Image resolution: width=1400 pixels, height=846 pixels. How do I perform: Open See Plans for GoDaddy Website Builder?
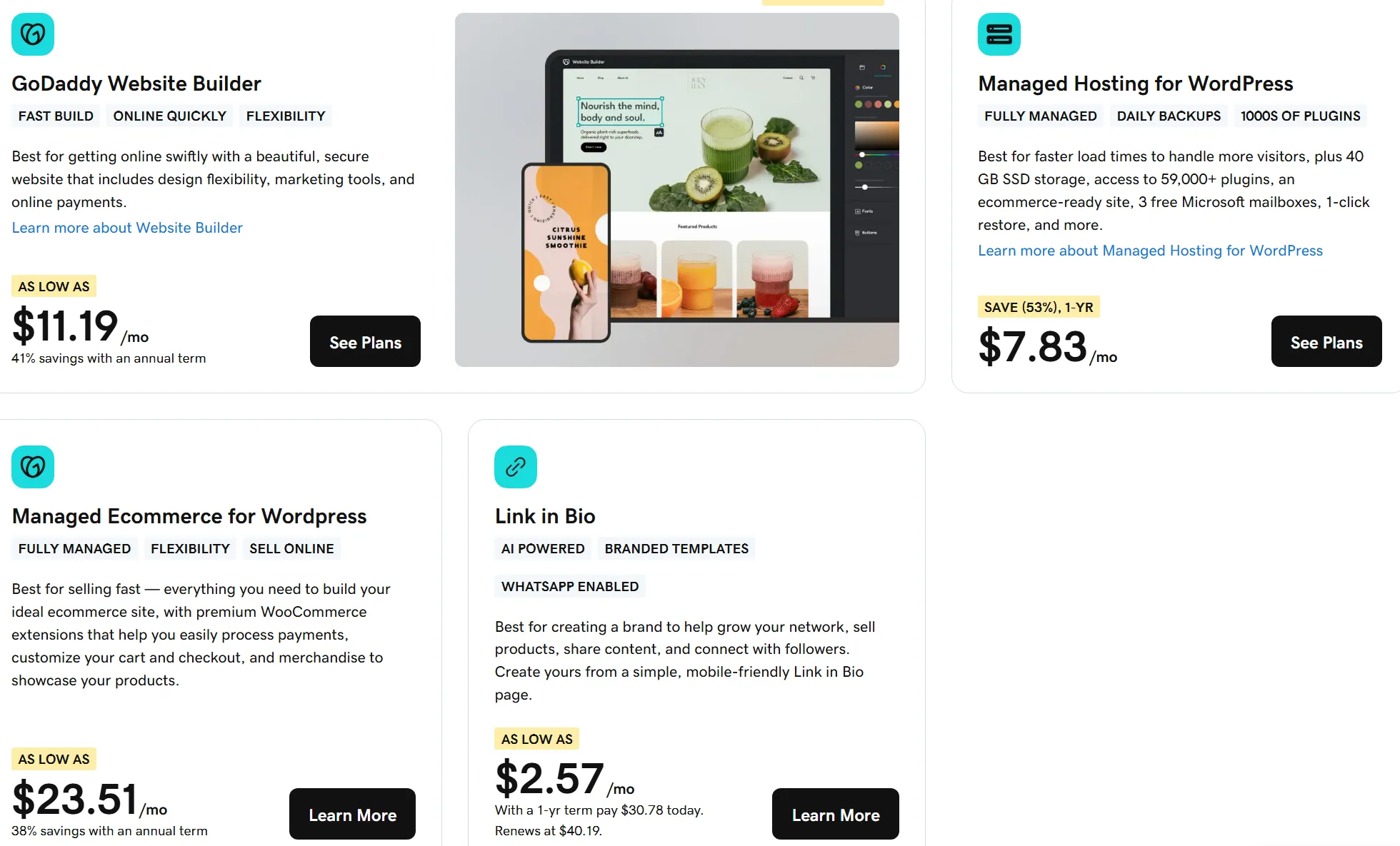coord(365,341)
